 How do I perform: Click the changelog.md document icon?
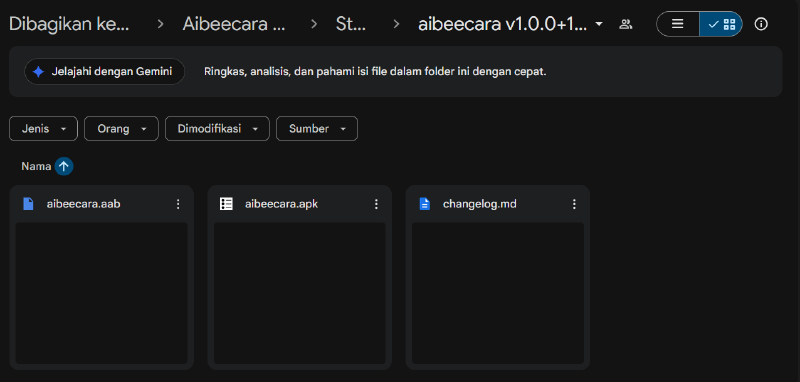point(424,204)
